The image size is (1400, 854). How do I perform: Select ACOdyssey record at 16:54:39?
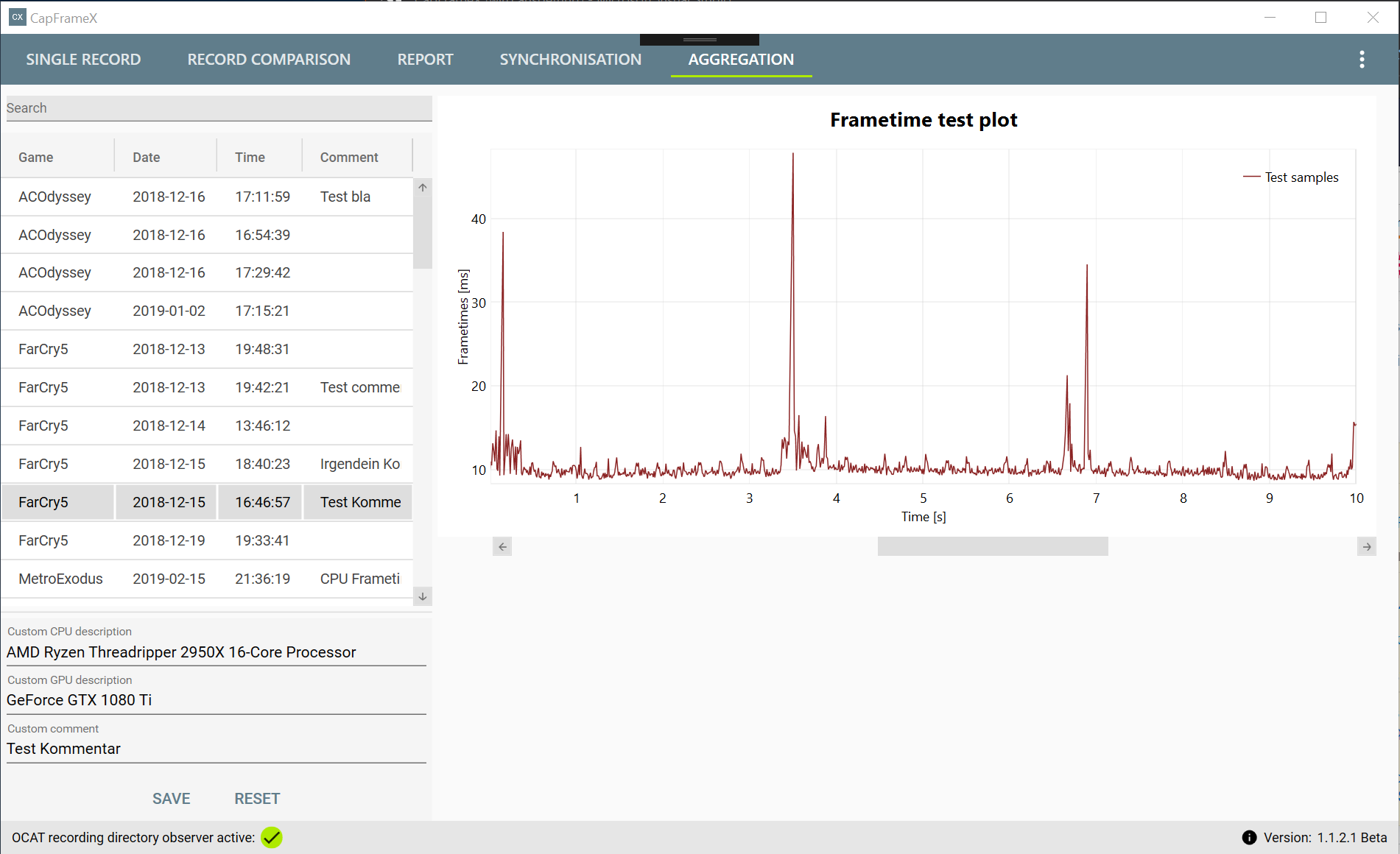[207, 235]
